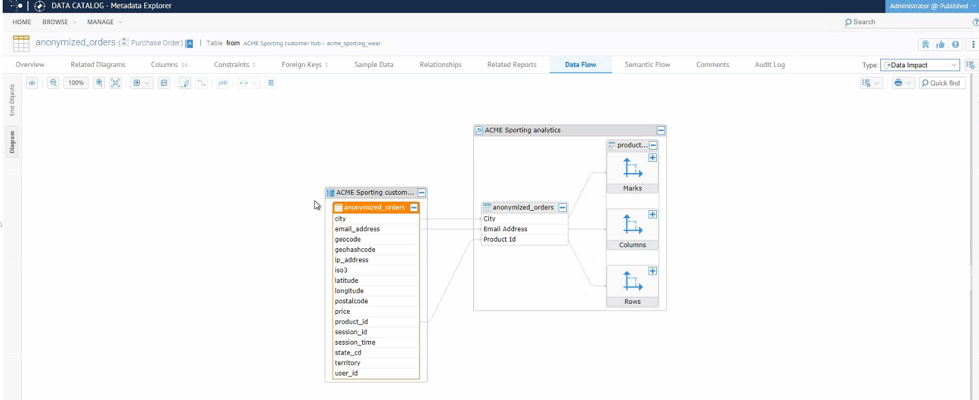Open the Constraints tab
Screen dimensions: 979x400
point(235,65)
